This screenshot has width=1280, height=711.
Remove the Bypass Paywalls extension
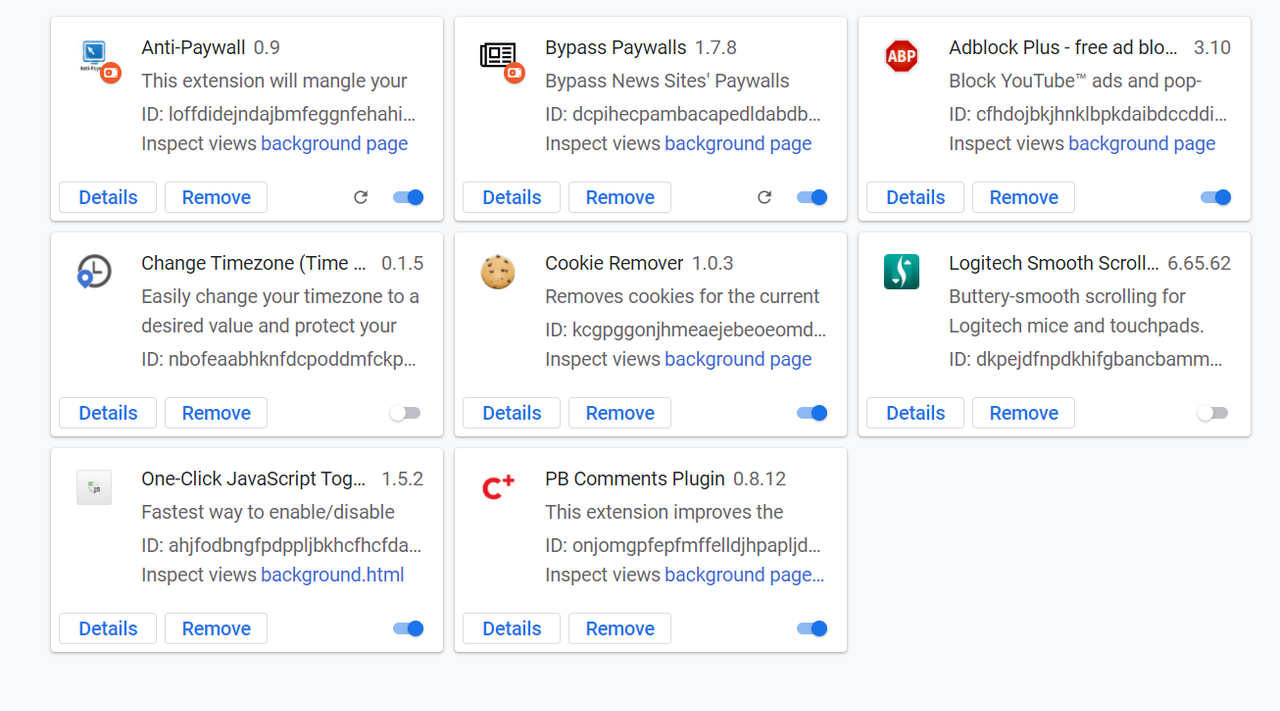point(620,197)
